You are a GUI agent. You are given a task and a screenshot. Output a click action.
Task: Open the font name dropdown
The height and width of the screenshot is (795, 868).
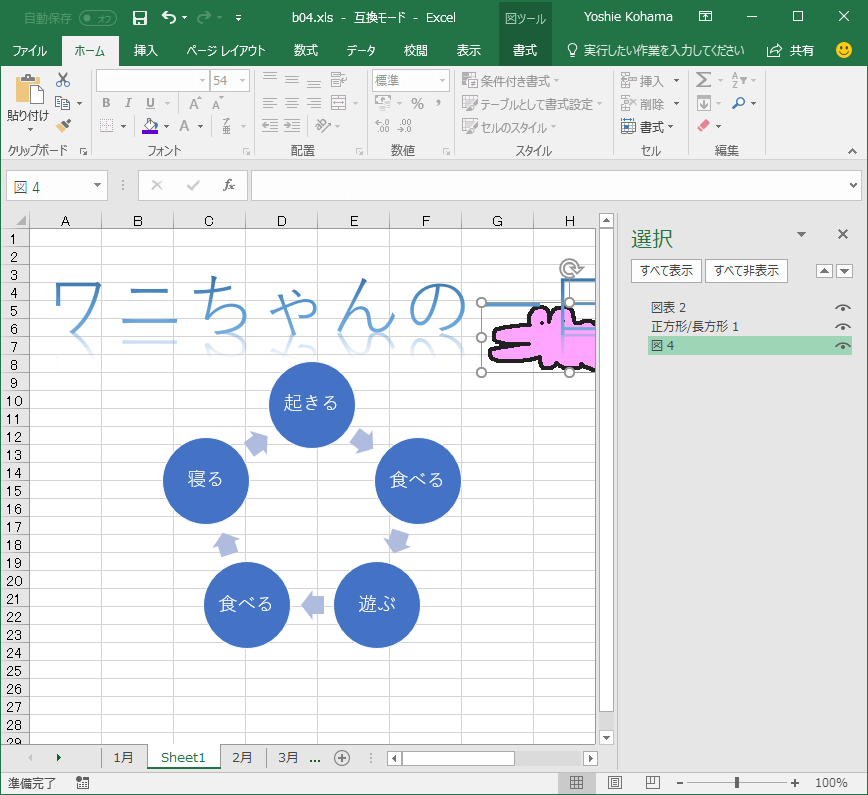[x=203, y=81]
